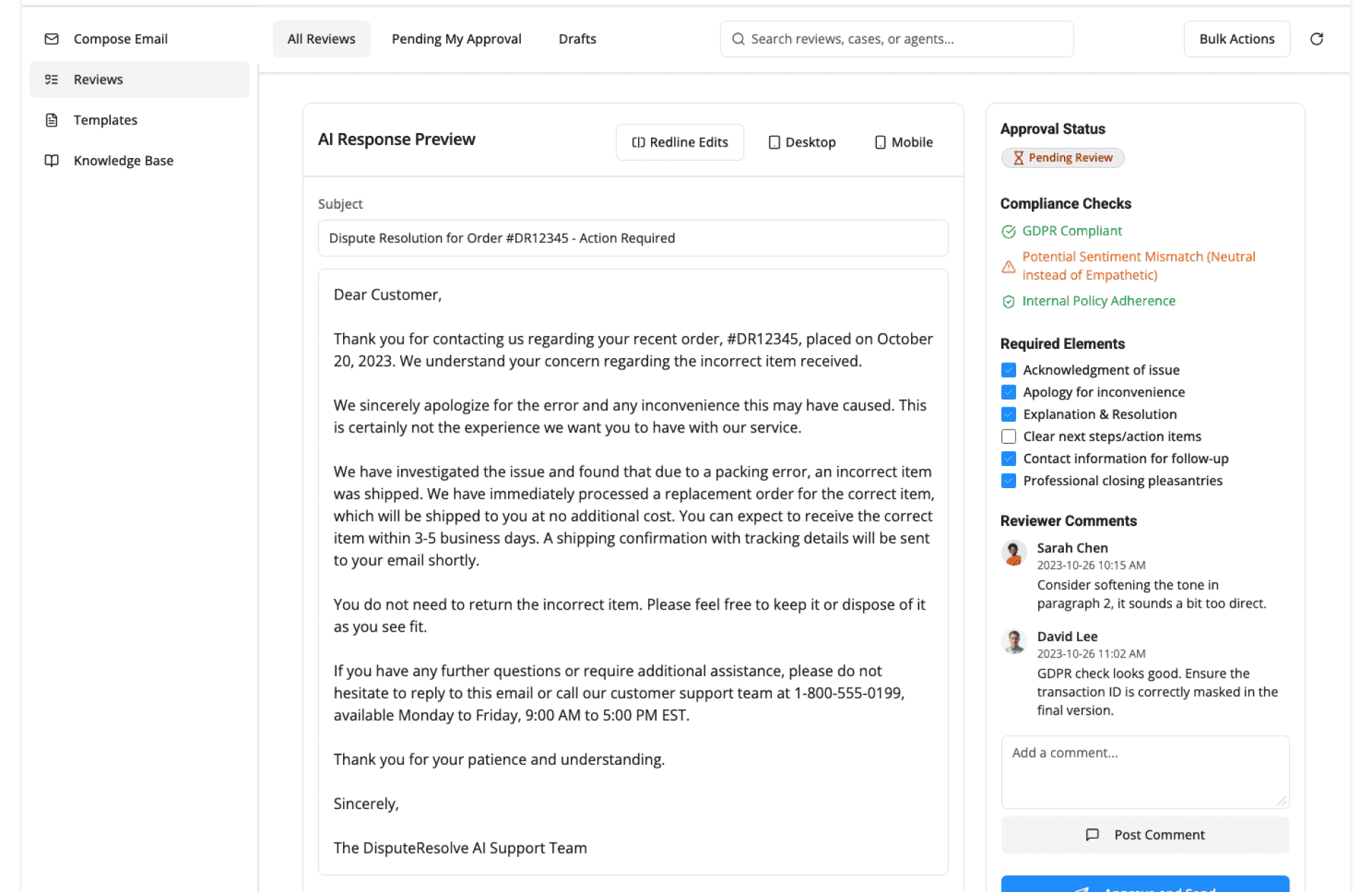Switch to Pending My Approval tab
Screen dimensions: 1372x892
point(456,39)
